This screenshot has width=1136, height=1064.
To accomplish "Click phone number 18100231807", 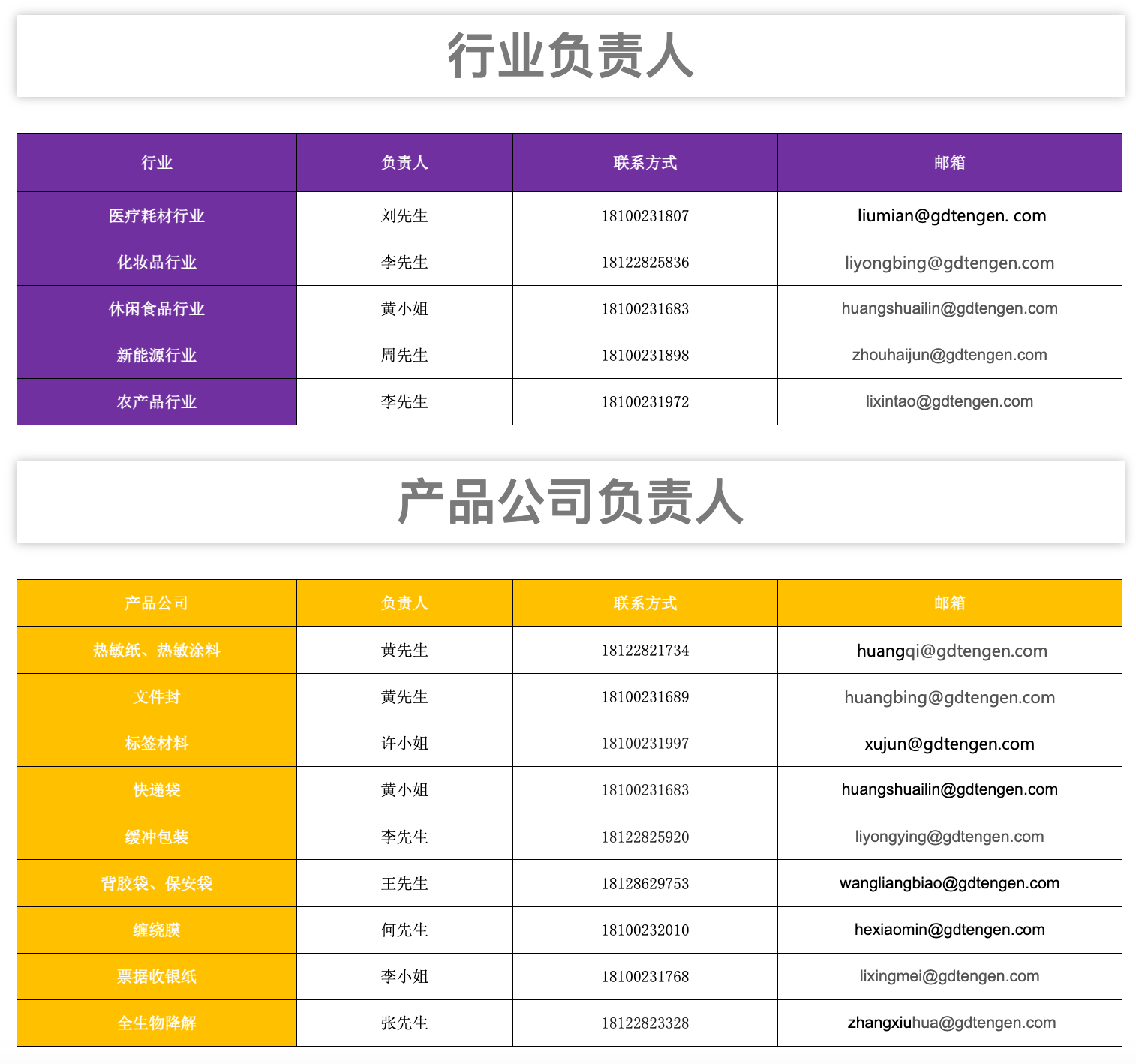I will (x=645, y=216).
